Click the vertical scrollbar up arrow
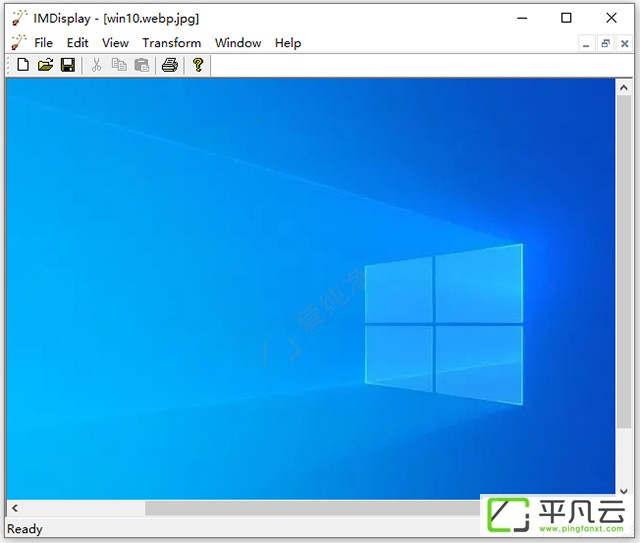The height and width of the screenshot is (543, 640). tap(624, 87)
